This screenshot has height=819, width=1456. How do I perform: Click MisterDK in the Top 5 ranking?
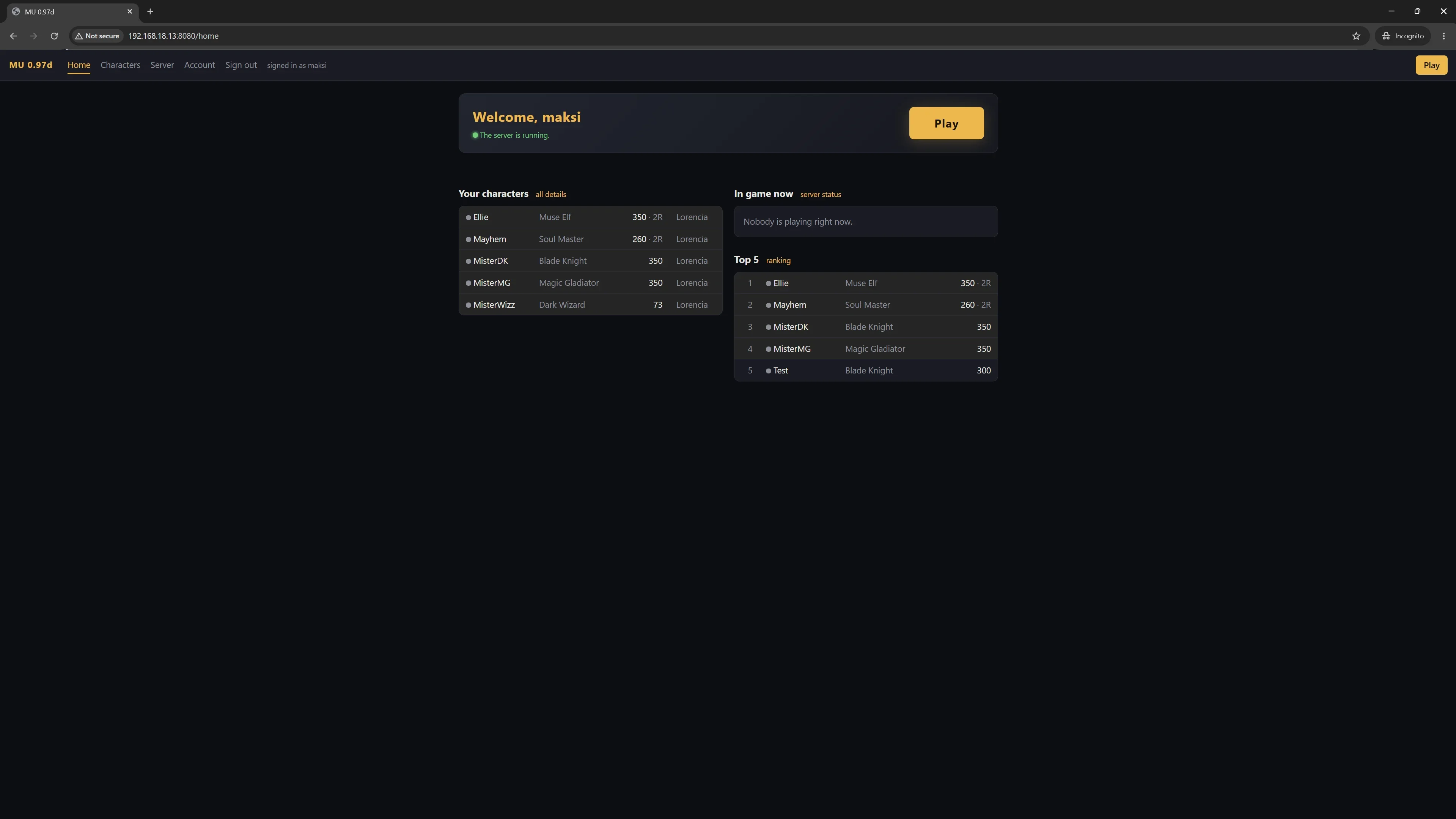coord(791,327)
